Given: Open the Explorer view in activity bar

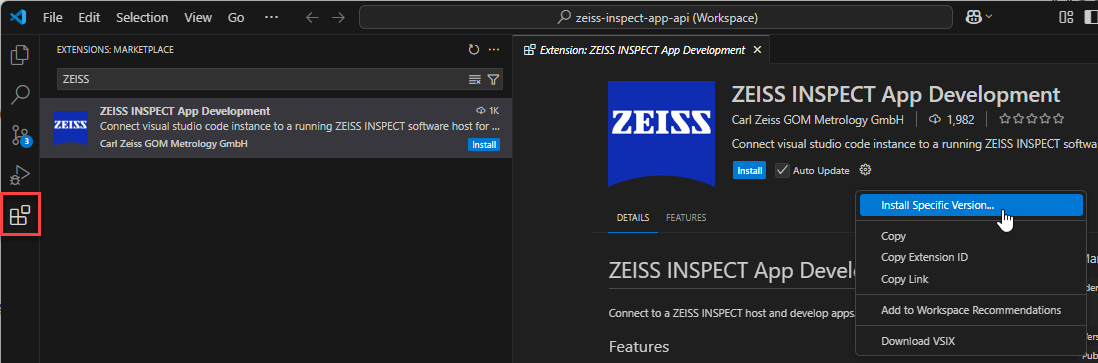Looking at the screenshot, I should [20, 55].
